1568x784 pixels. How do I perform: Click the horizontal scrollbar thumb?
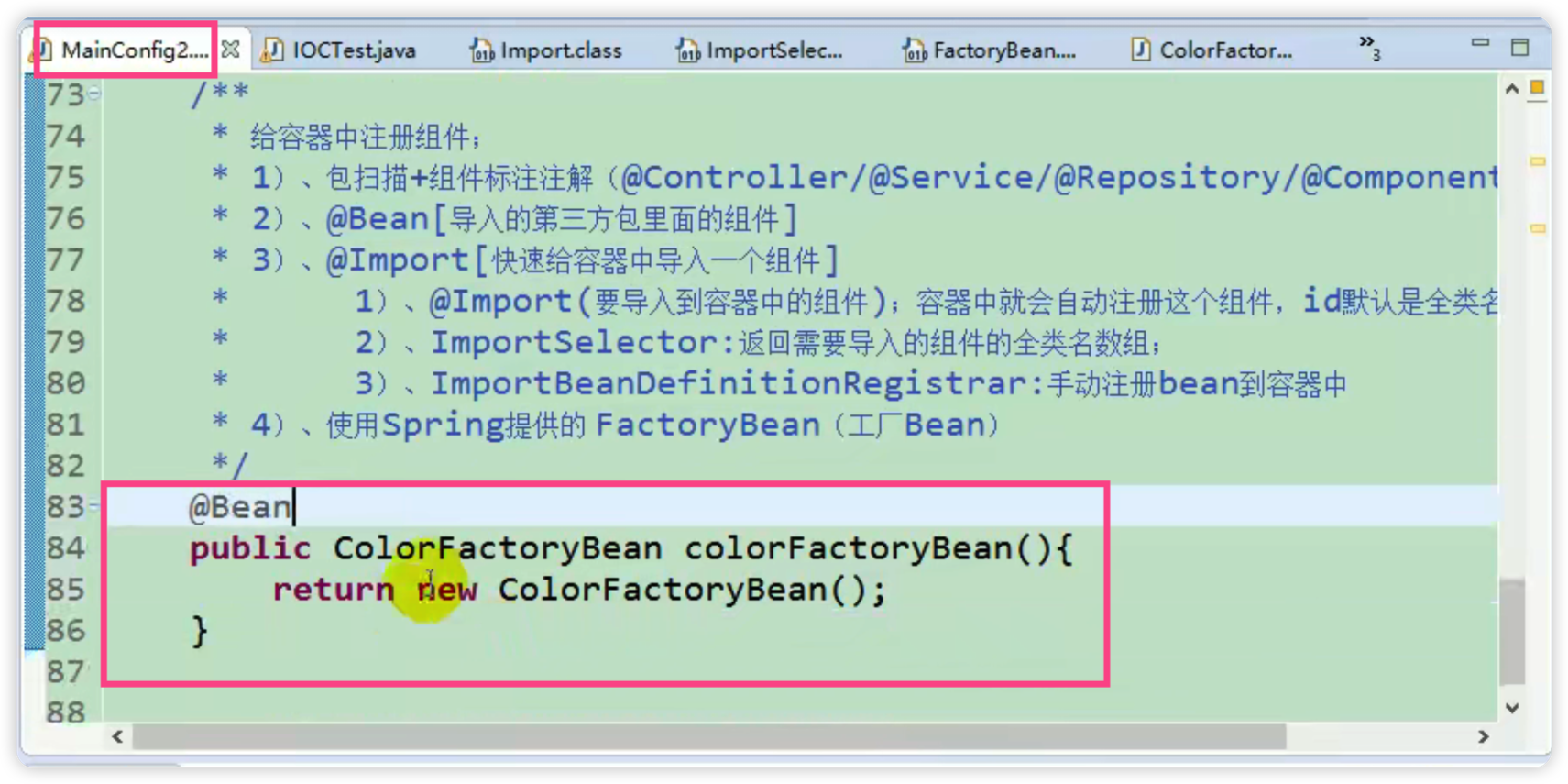coord(709,736)
